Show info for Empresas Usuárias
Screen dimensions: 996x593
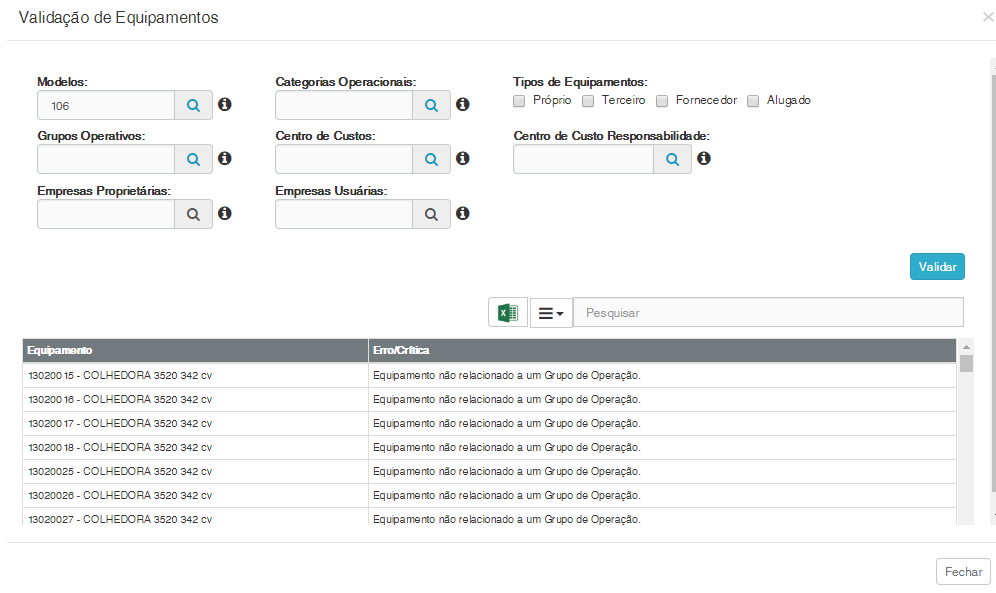point(463,213)
